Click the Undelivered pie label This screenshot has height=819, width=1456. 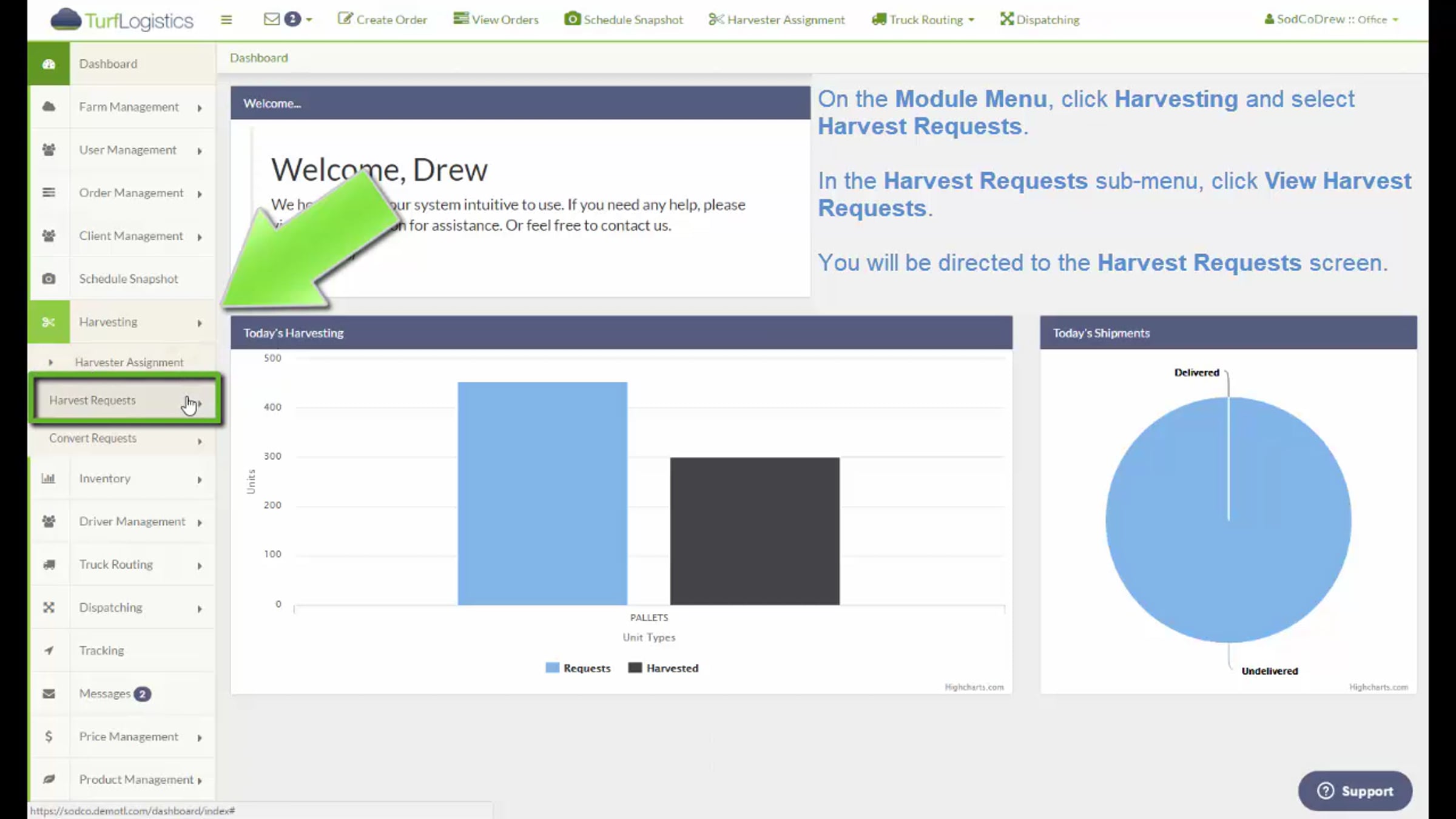(x=1270, y=671)
